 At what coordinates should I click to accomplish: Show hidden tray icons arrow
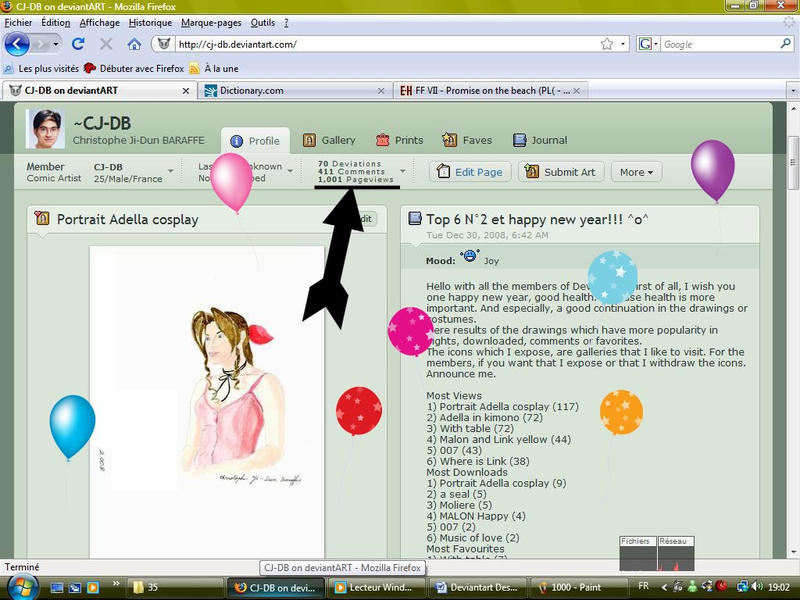664,587
